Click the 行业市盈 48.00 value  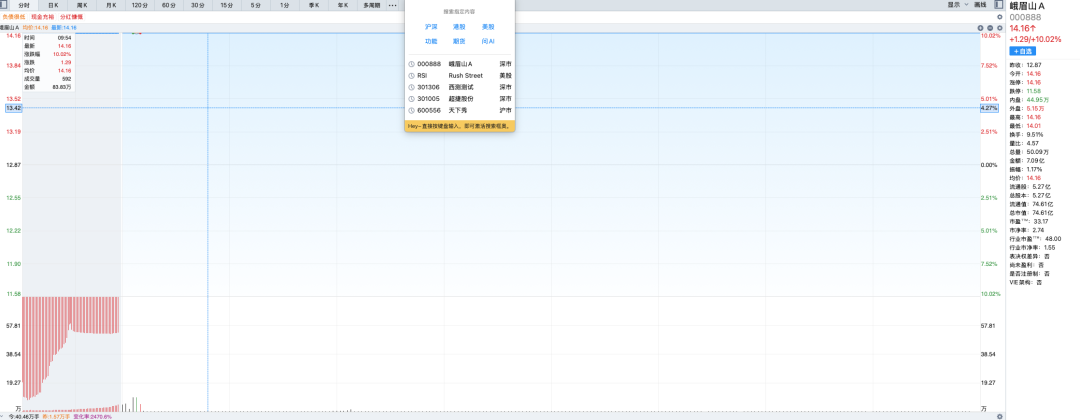coord(1053,238)
